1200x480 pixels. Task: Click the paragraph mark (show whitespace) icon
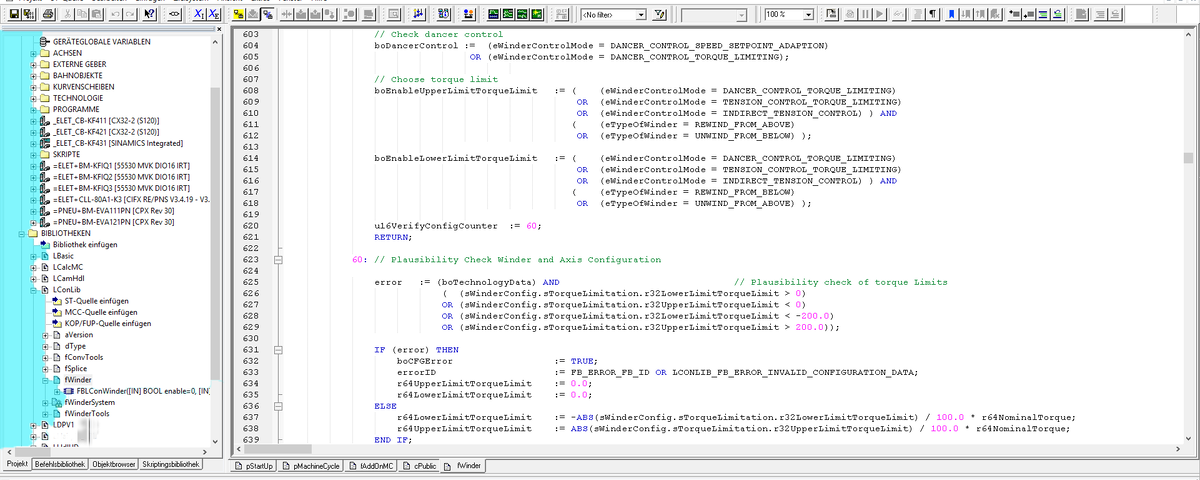932,14
